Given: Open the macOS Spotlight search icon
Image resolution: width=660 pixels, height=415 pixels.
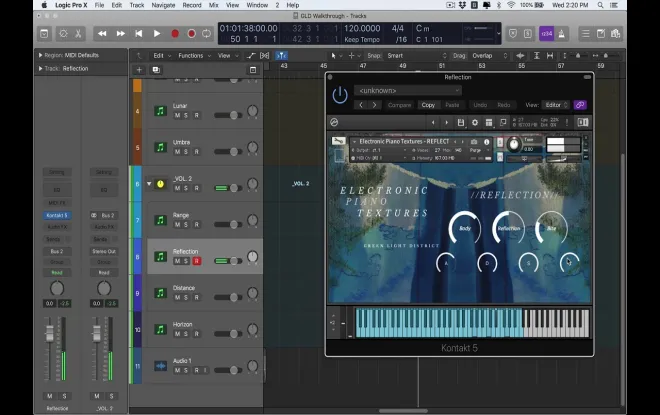Looking at the screenshot, I should [600, 5].
